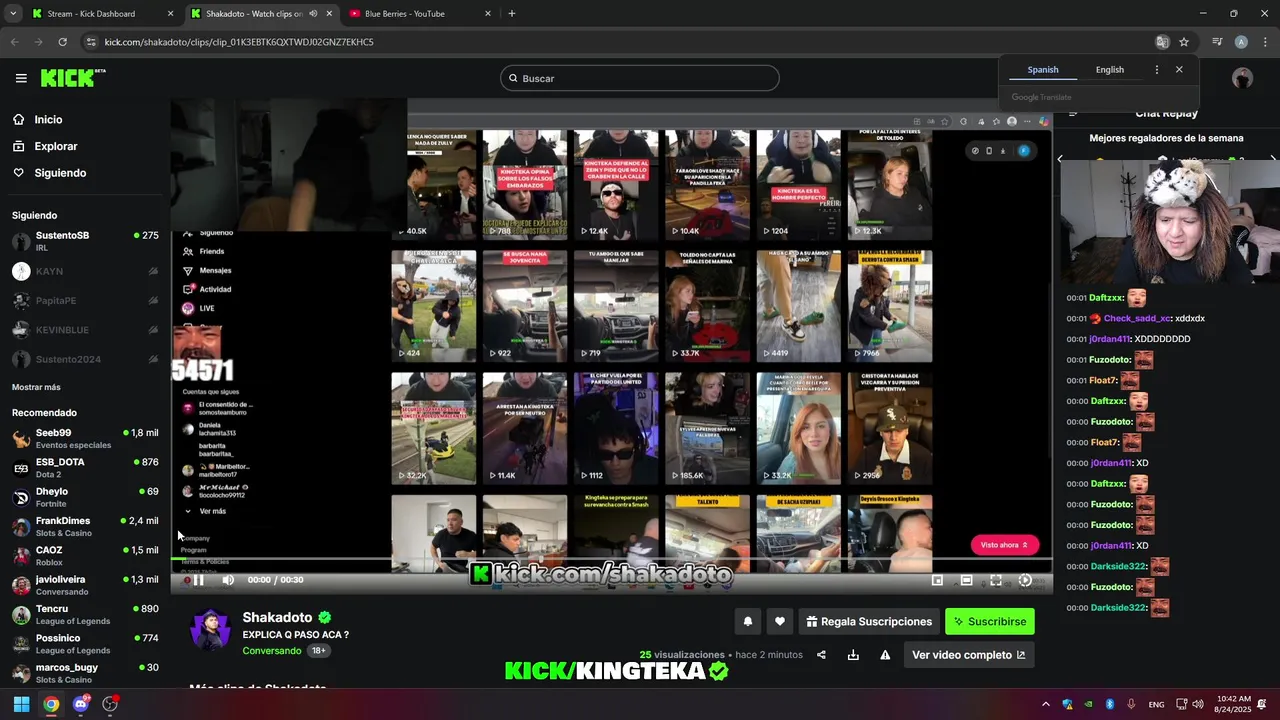Screen dimensions: 1280x720
Task: Open the user profile avatar menu
Action: pos(1242,78)
